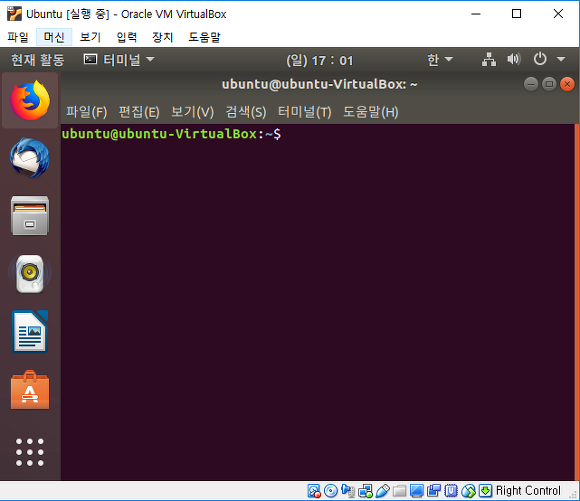Viewport: 580px width, 501px height.
Task: Open terminal 파일(F) menu
Action: coord(87,112)
